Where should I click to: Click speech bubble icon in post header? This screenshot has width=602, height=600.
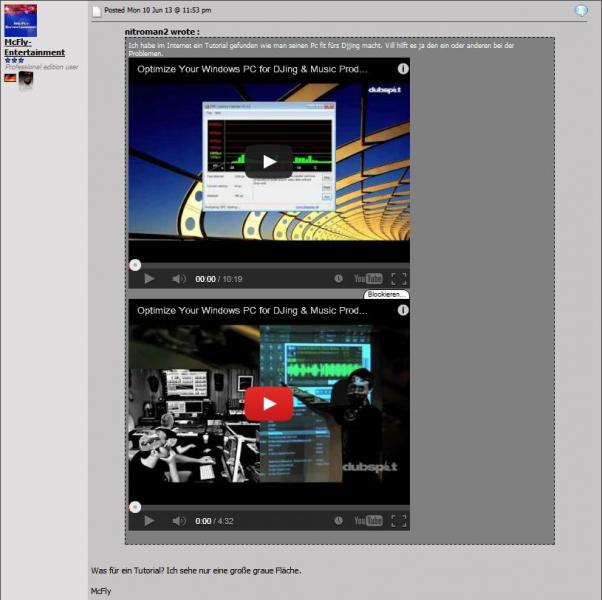point(581,10)
